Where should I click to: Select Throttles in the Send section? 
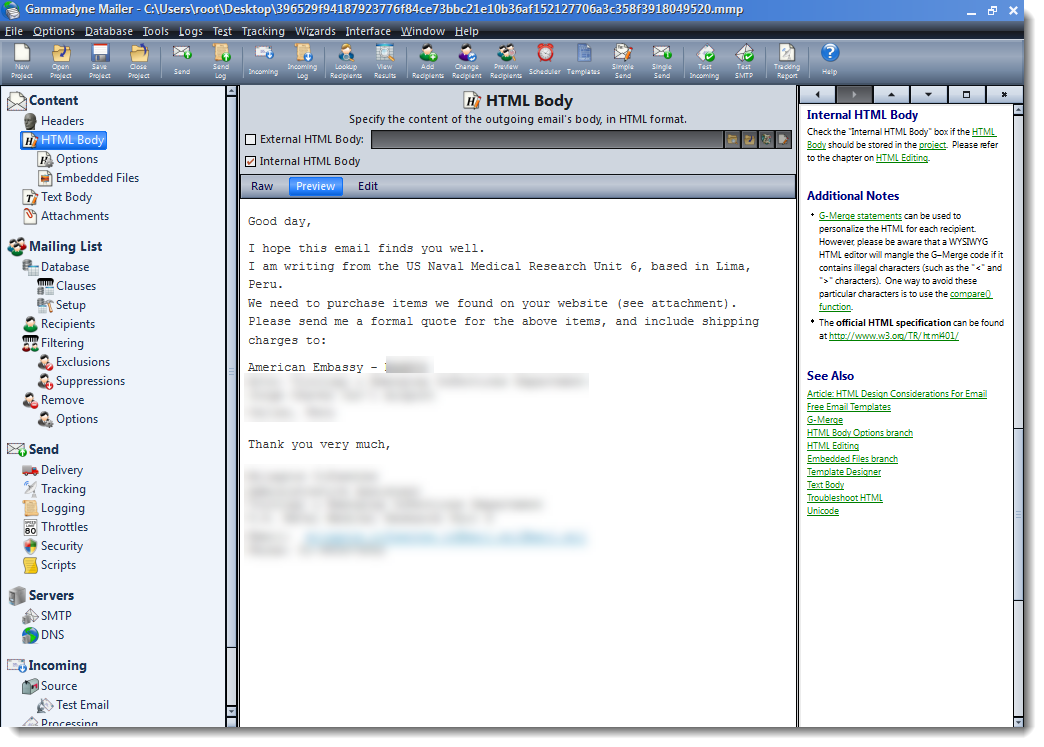[65, 527]
